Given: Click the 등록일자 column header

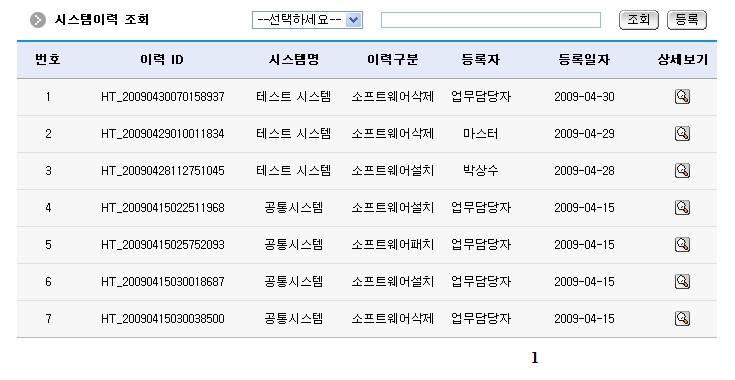Looking at the screenshot, I should (x=584, y=60).
